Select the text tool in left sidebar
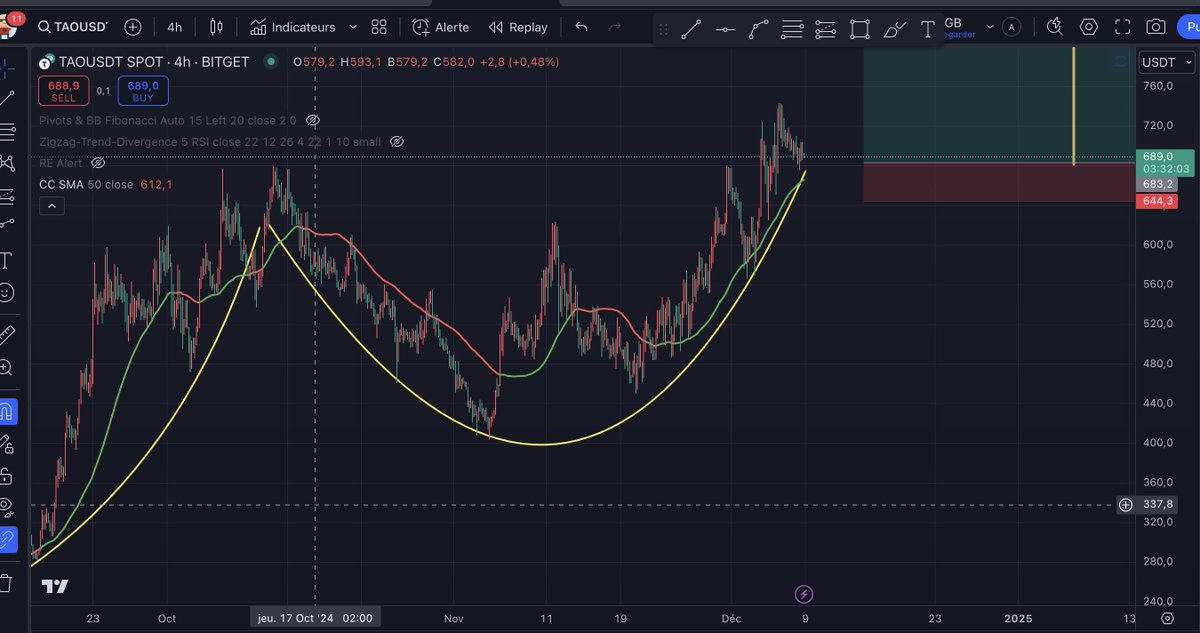Viewport: 1200px width, 633px height. [6, 261]
